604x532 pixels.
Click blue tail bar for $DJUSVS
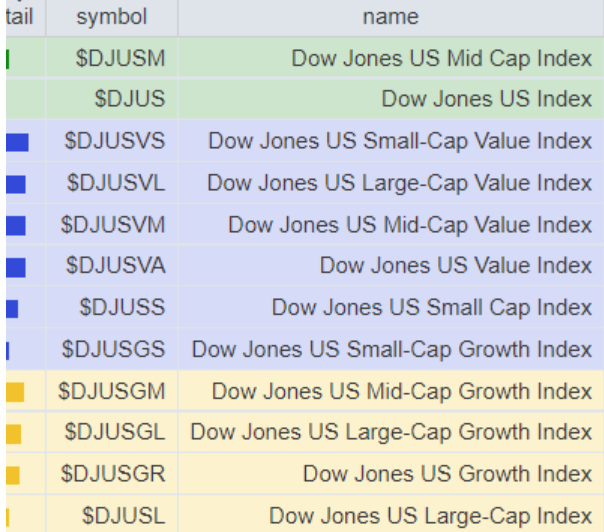tap(17, 142)
